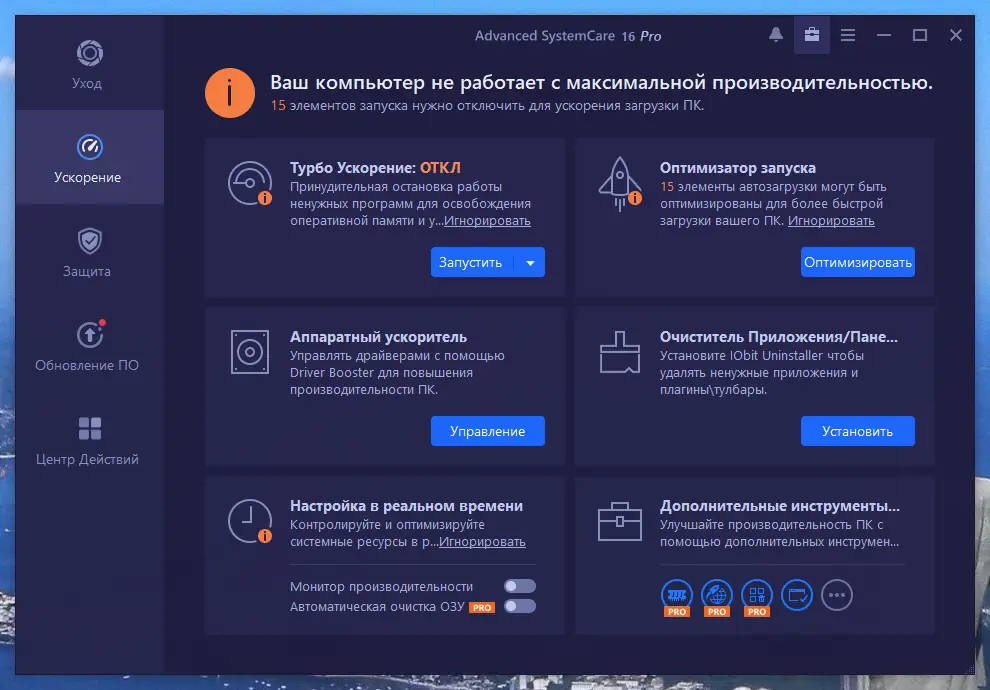Image resolution: width=990 pixels, height=690 pixels.
Task: Open the Обновление ПО sidebar icon
Action: coord(87,335)
